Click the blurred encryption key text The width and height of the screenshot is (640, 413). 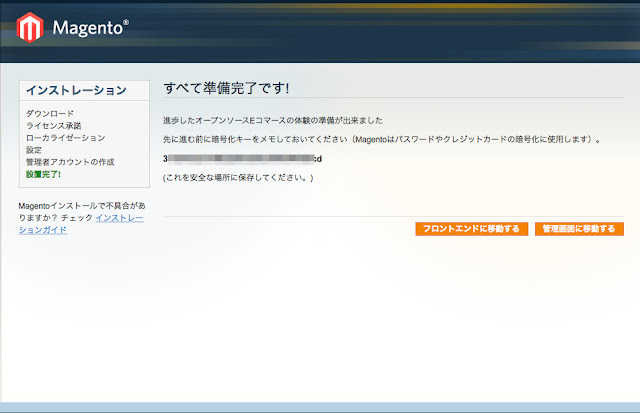point(242,158)
